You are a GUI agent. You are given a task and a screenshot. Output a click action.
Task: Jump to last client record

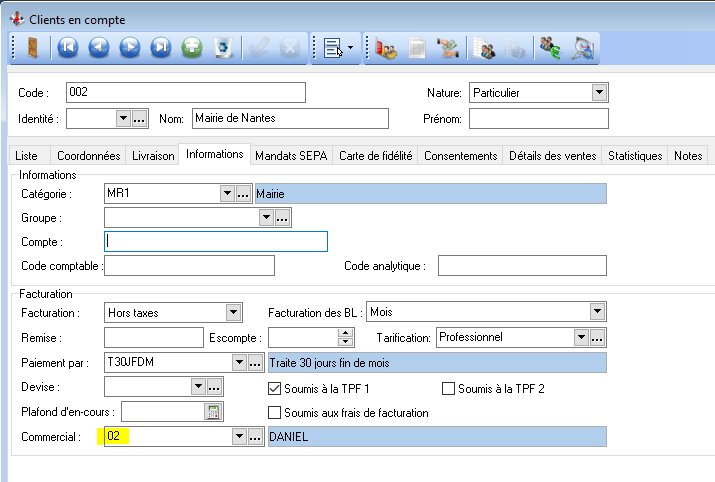pos(160,47)
